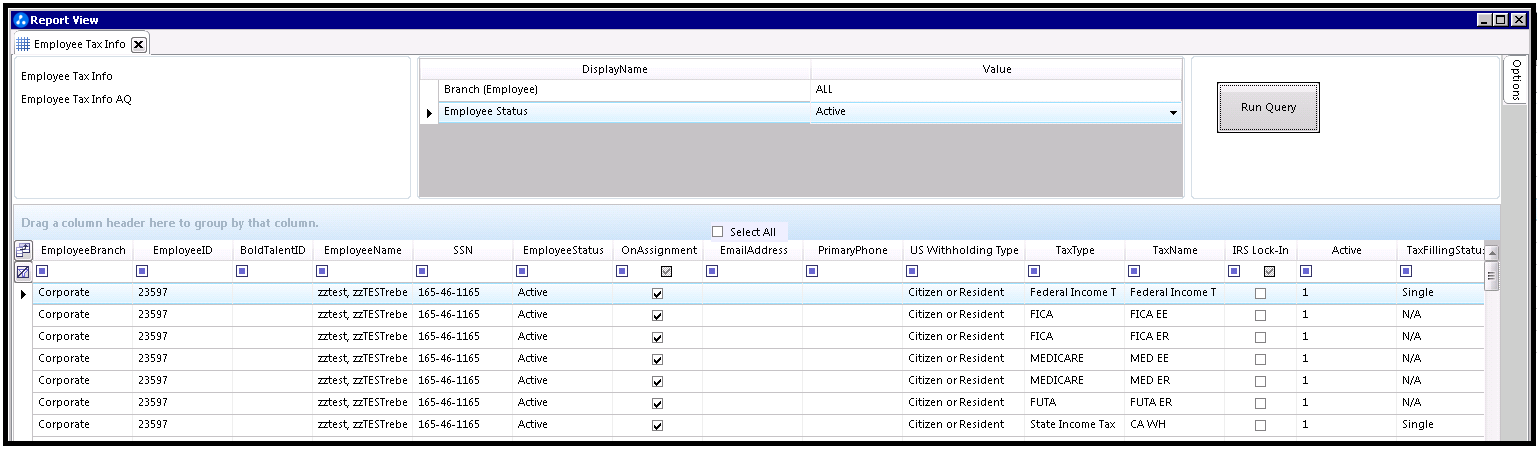Check the Select All checkbox
Viewport: 1539px width, 450px height.
pyautogui.click(x=717, y=232)
